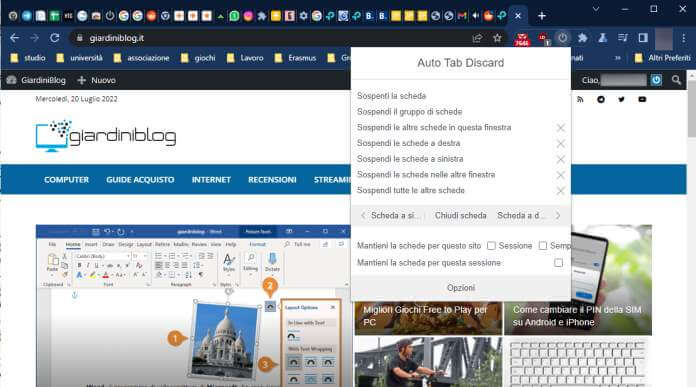Click the blue power icon in WordPress bar
696x387 pixels.
tap(656, 80)
